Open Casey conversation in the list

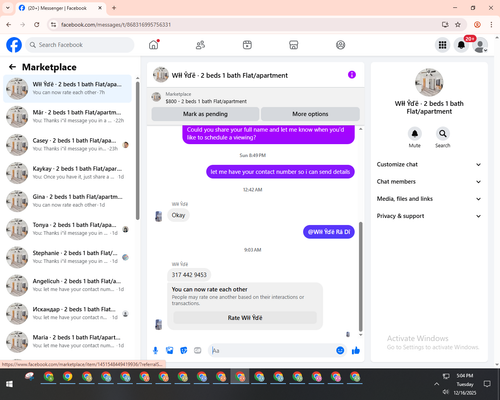coord(68,145)
